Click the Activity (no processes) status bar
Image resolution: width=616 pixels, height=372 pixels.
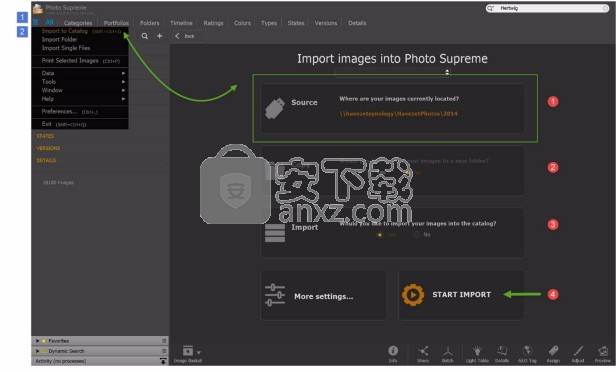(x=100, y=361)
